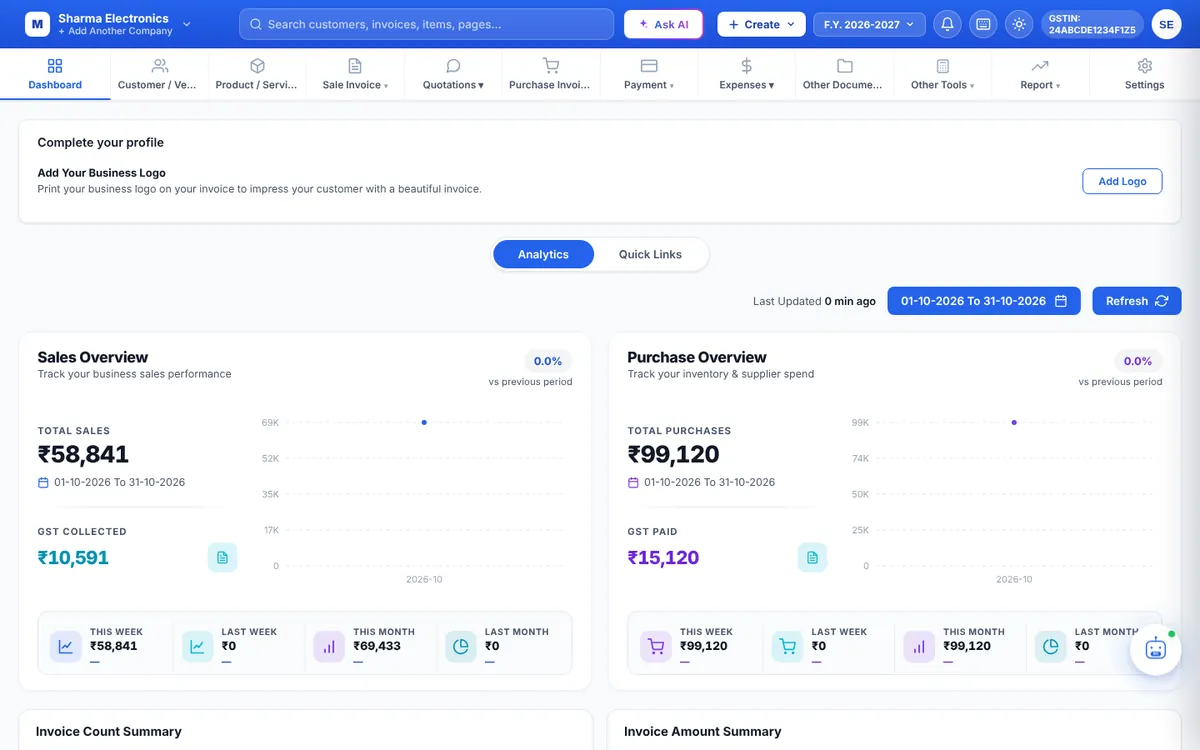This screenshot has width=1200, height=750.
Task: Click the Customer / Vendor people icon
Action: (159, 66)
